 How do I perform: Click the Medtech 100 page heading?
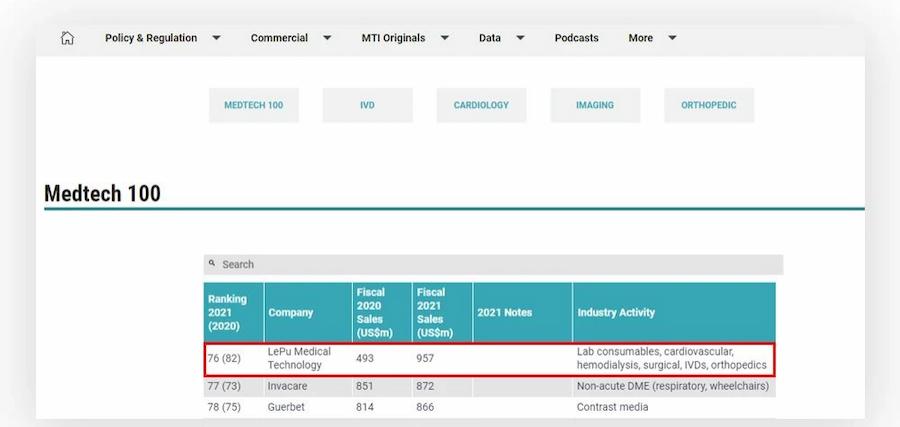103,193
